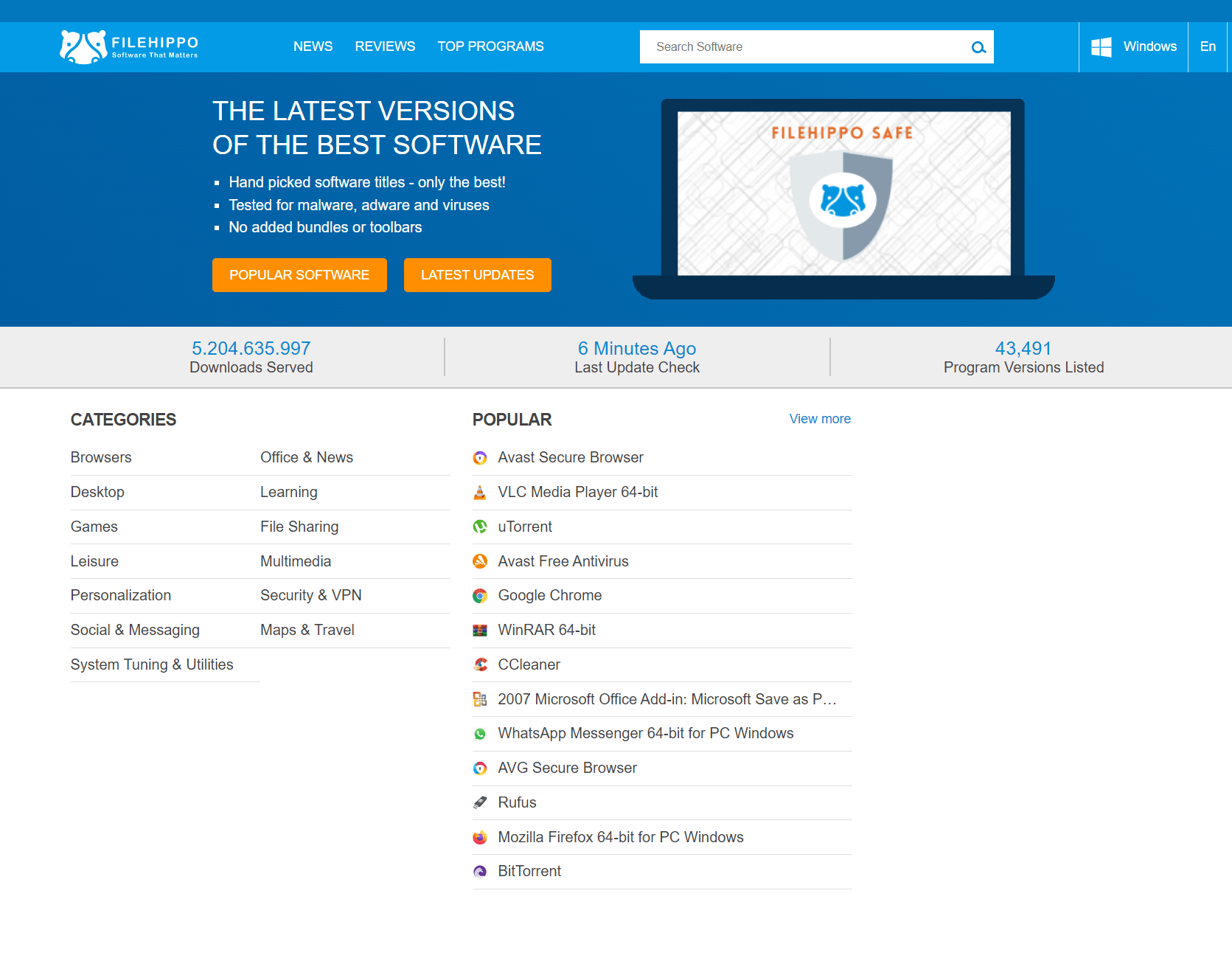The height and width of the screenshot is (975, 1232).
Task: Click the FileHippo logo
Action: coord(129,46)
